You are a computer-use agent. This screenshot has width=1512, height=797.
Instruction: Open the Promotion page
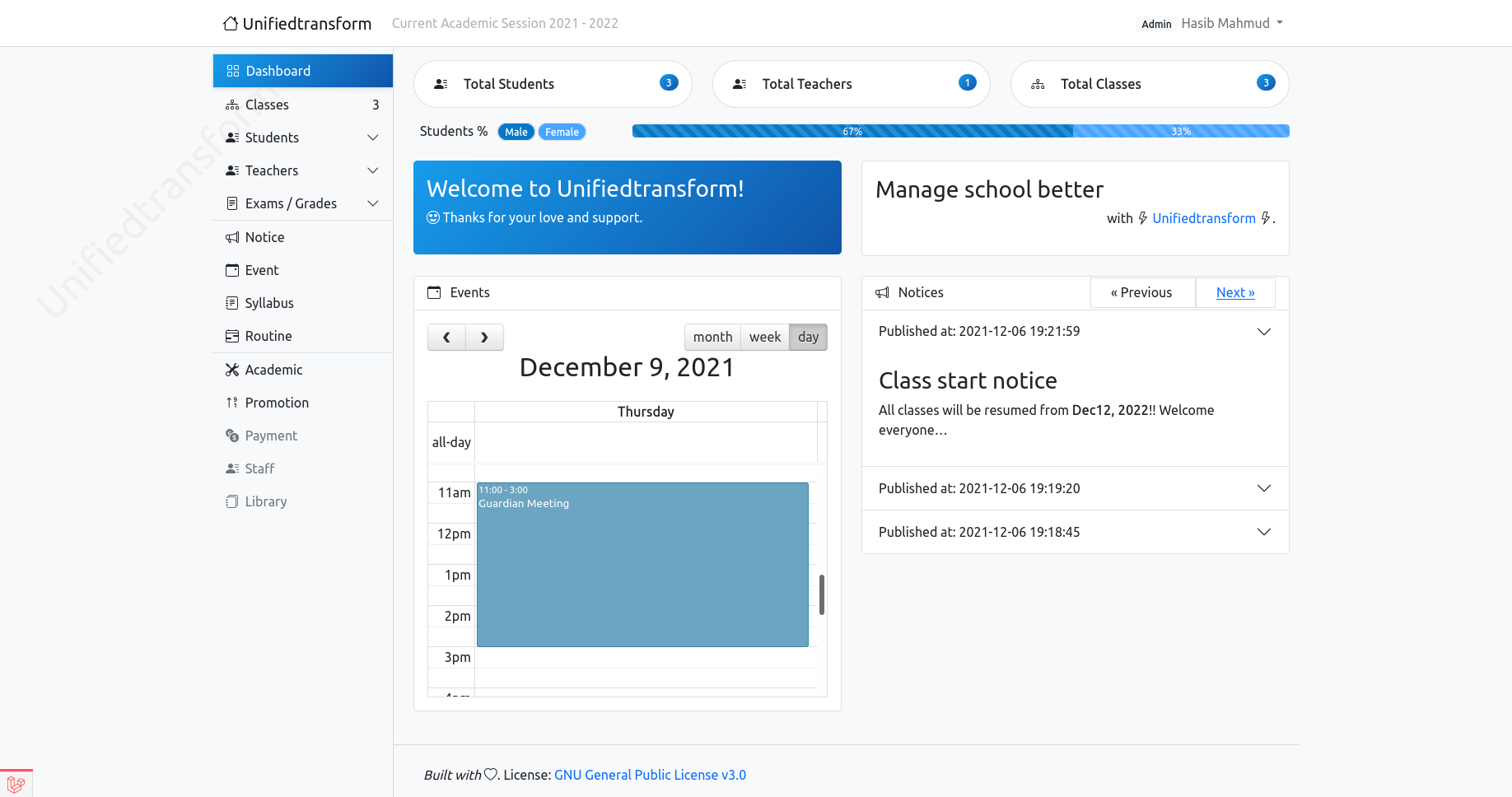pos(302,403)
